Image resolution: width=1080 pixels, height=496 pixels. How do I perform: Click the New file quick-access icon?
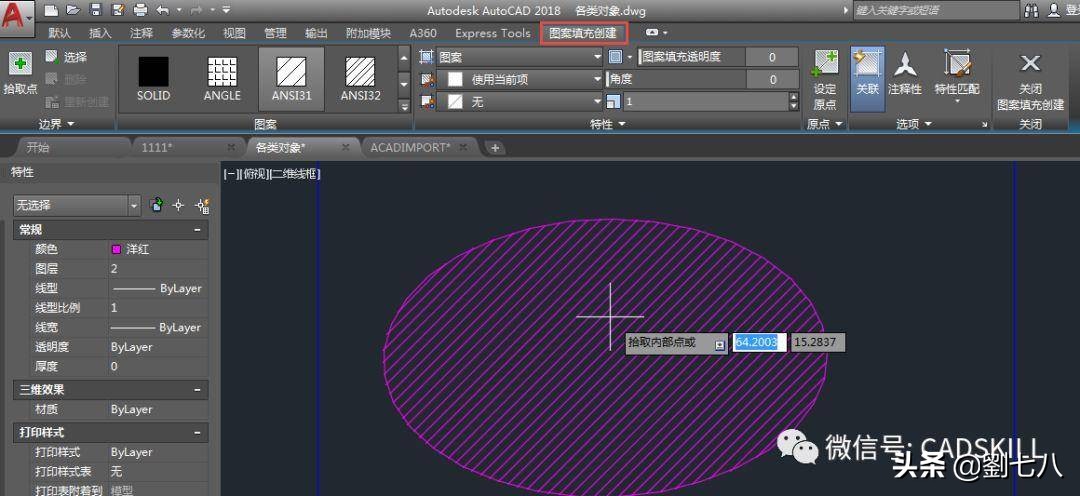[x=50, y=10]
